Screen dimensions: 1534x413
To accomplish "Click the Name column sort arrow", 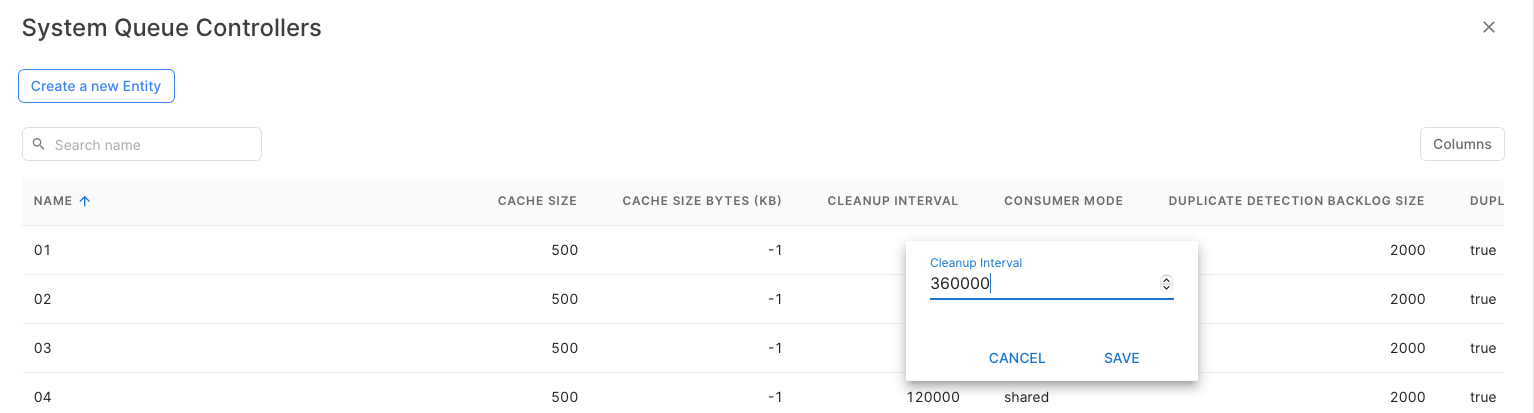I will click(85, 201).
